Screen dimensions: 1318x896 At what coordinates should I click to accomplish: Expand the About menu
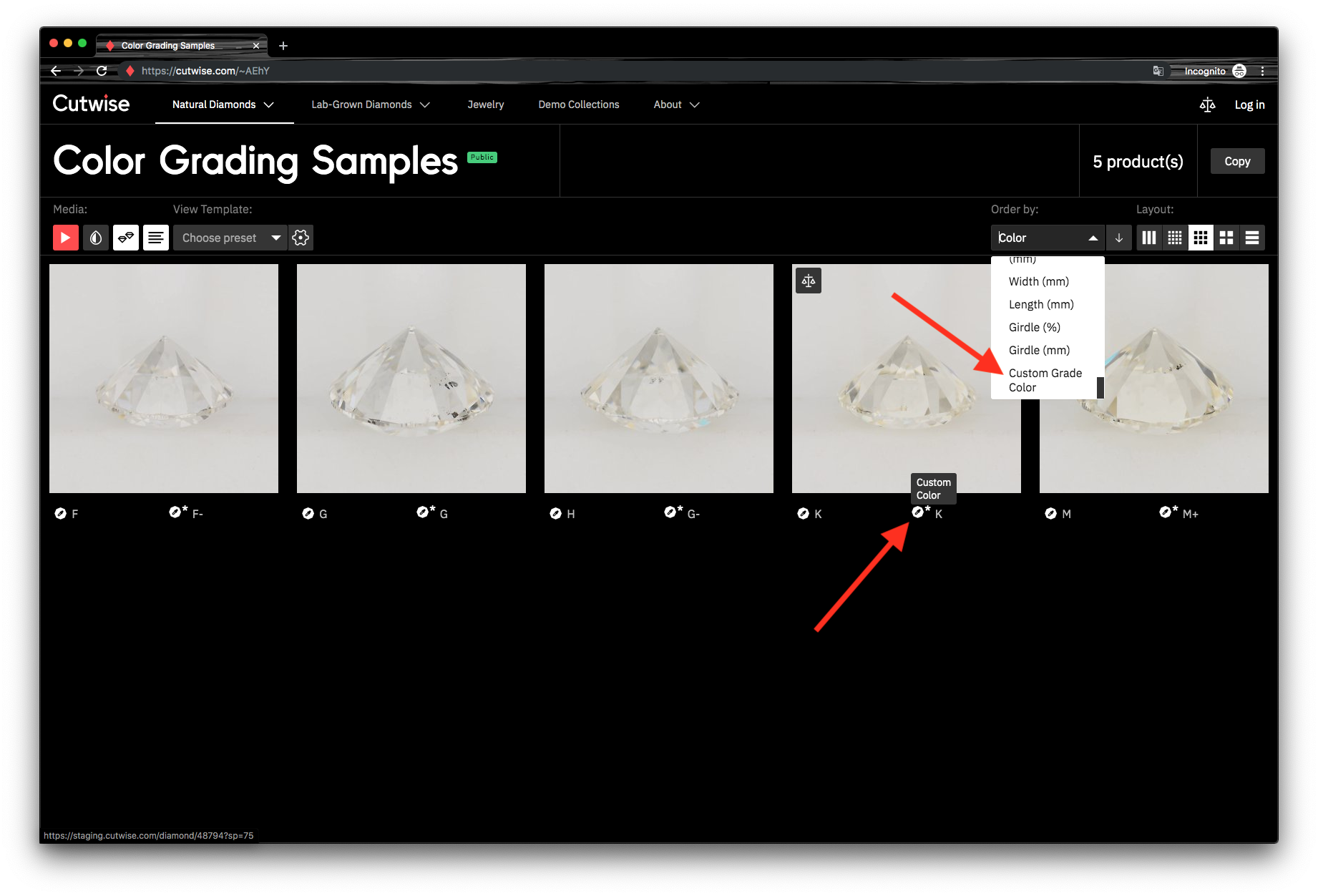point(676,104)
